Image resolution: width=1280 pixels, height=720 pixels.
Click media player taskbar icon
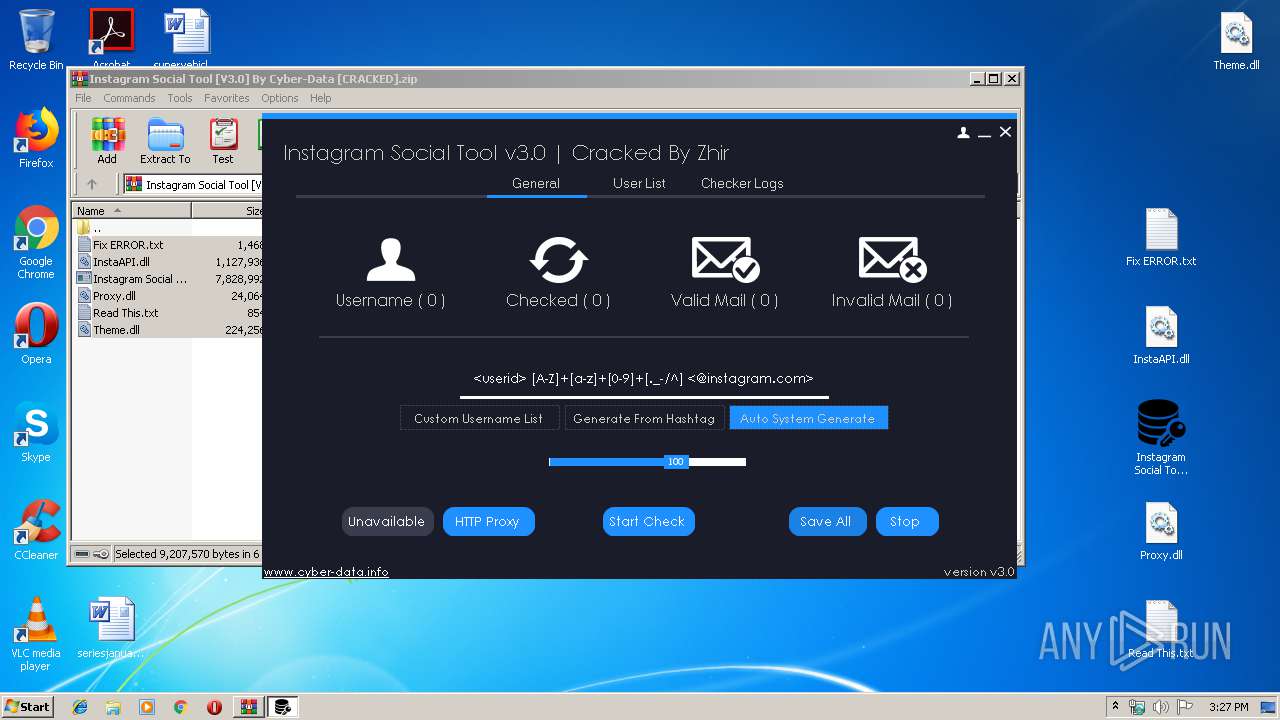pyautogui.click(x=147, y=707)
